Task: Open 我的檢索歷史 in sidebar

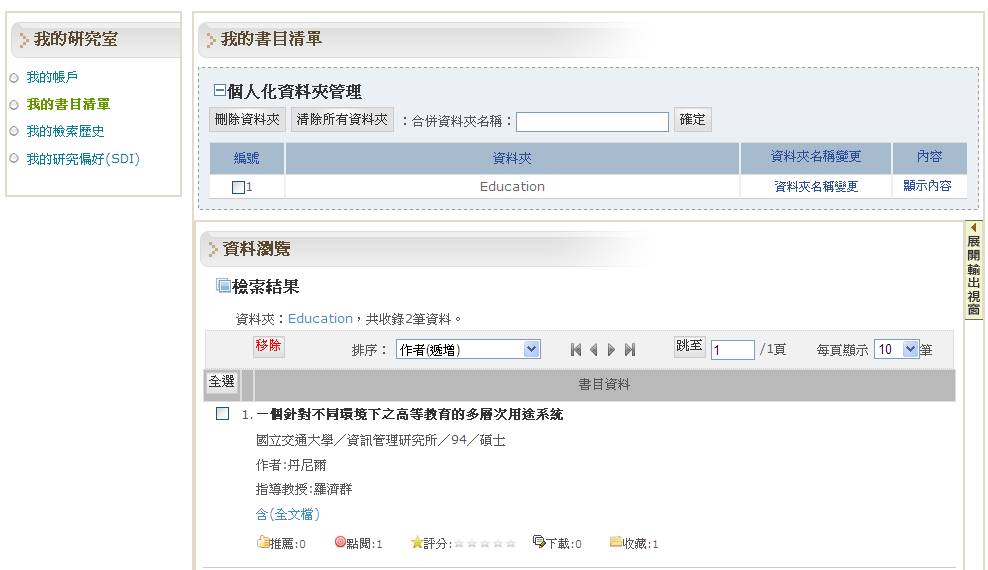Action: tap(65, 131)
